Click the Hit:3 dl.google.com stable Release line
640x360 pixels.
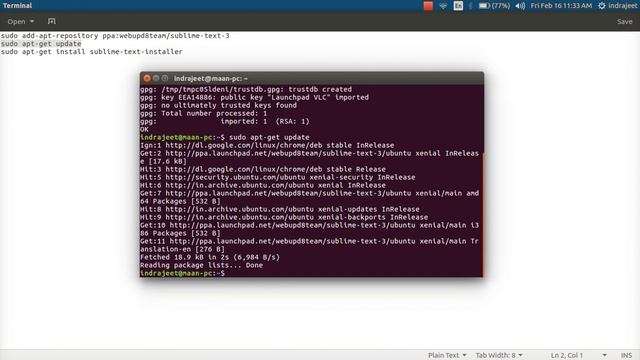point(262,169)
